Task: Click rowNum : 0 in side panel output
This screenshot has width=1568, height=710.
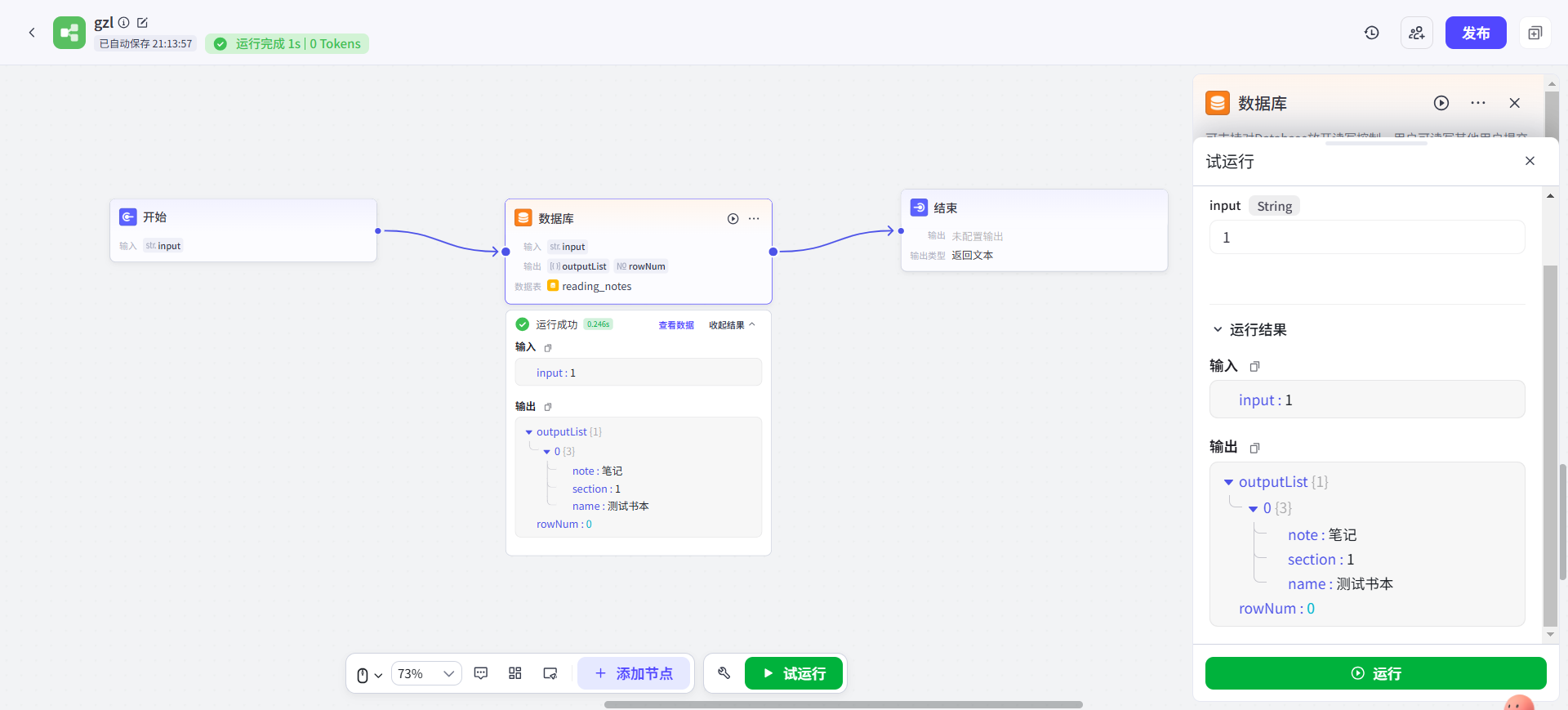Action: (x=1276, y=609)
